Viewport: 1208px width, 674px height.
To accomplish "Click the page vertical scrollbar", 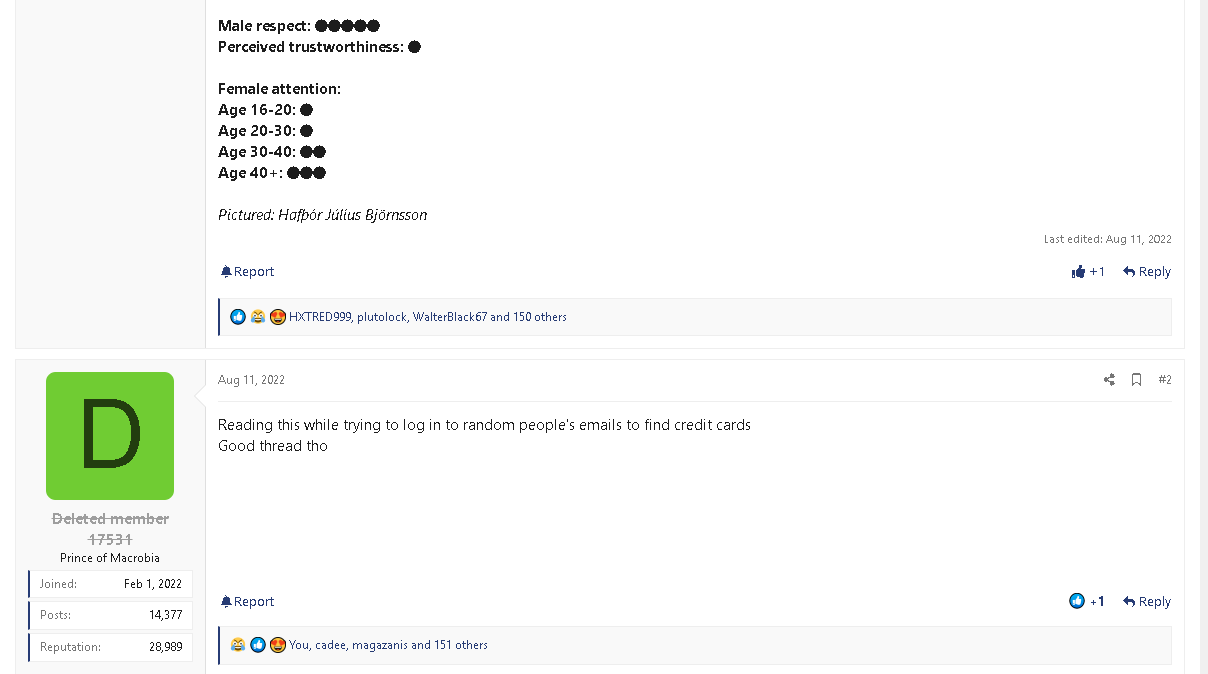I will tap(1204, 337).
